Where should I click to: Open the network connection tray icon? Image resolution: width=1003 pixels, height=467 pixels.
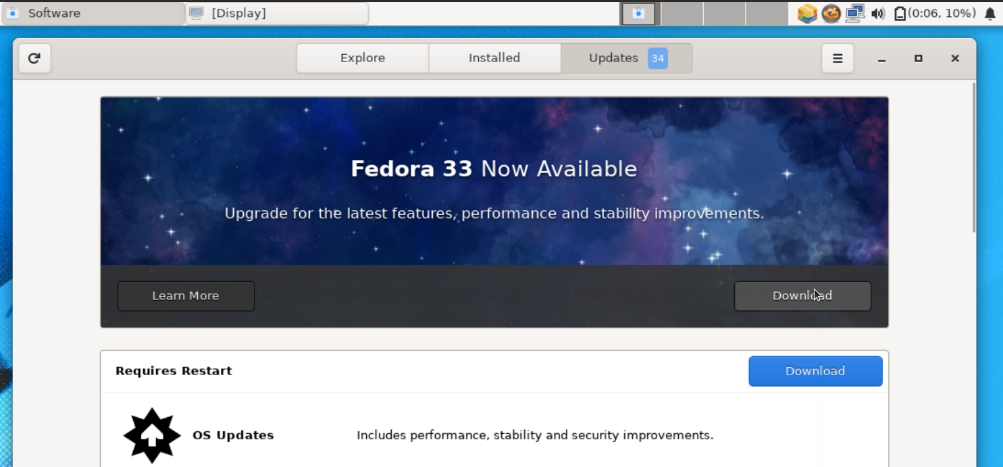click(855, 13)
